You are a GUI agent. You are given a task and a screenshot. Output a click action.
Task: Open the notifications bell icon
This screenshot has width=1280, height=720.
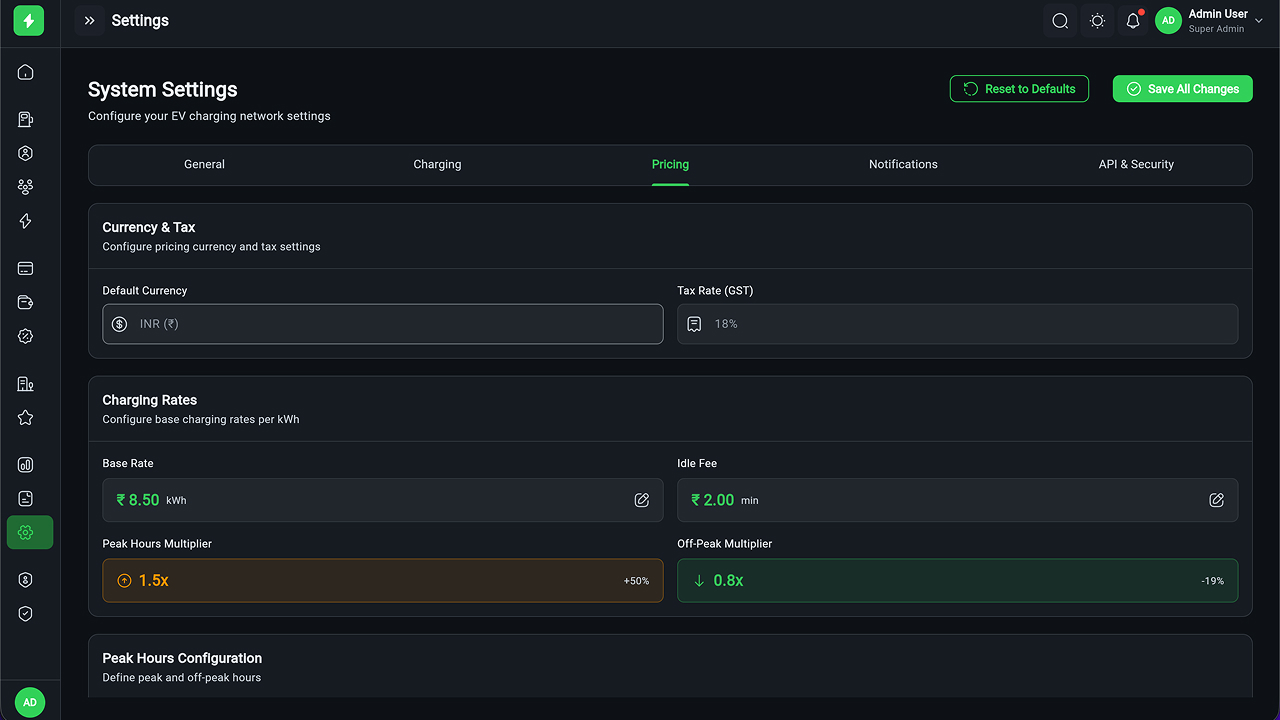click(1133, 21)
